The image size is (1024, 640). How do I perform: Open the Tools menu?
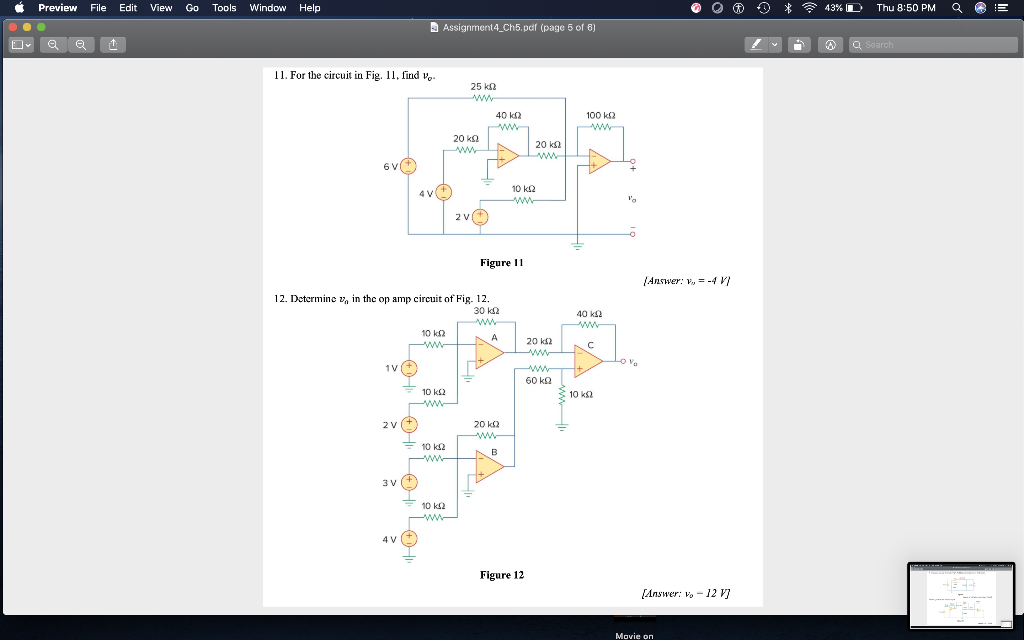click(223, 8)
